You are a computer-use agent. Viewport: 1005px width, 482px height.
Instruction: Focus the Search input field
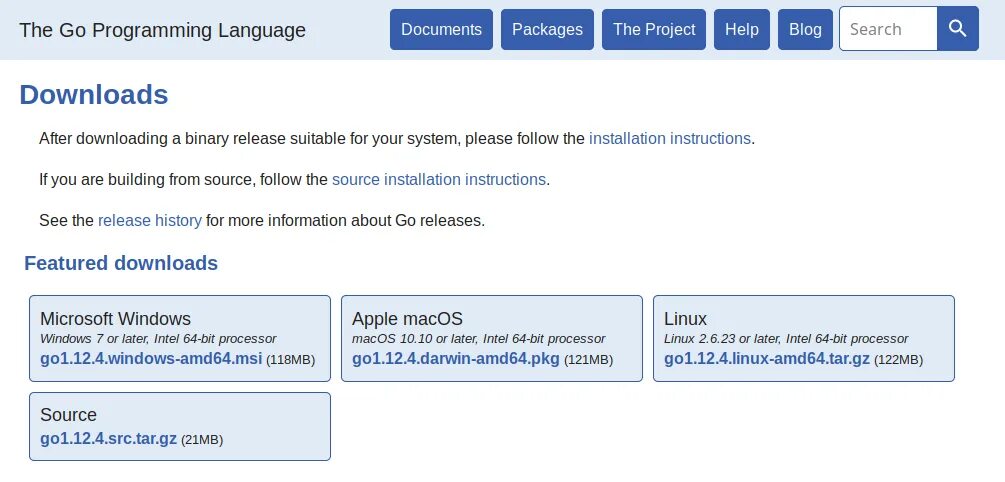[x=888, y=29]
